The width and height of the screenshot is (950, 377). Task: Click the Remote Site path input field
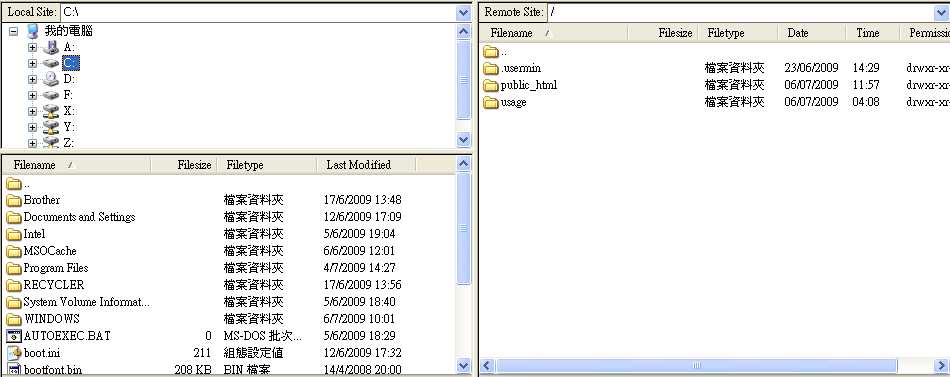coord(740,12)
